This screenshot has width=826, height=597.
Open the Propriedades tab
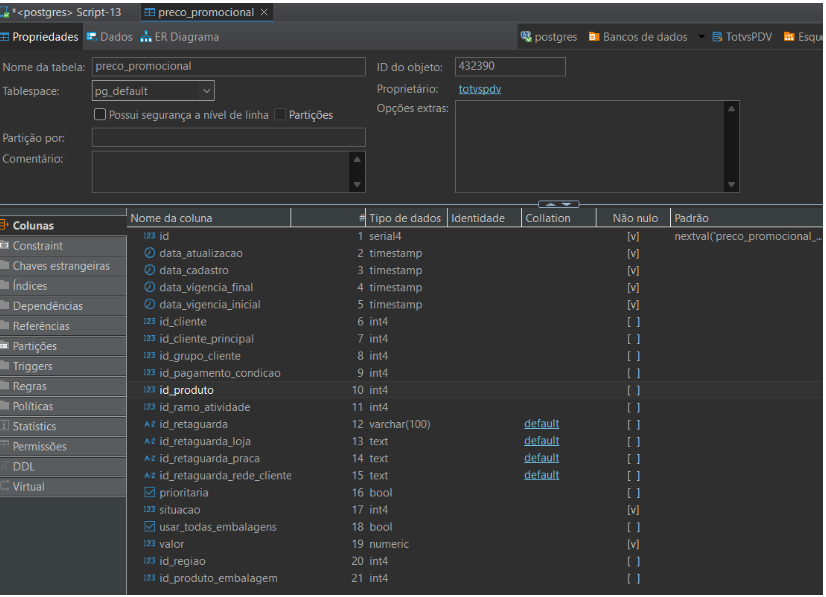pyautogui.click(x=40, y=37)
